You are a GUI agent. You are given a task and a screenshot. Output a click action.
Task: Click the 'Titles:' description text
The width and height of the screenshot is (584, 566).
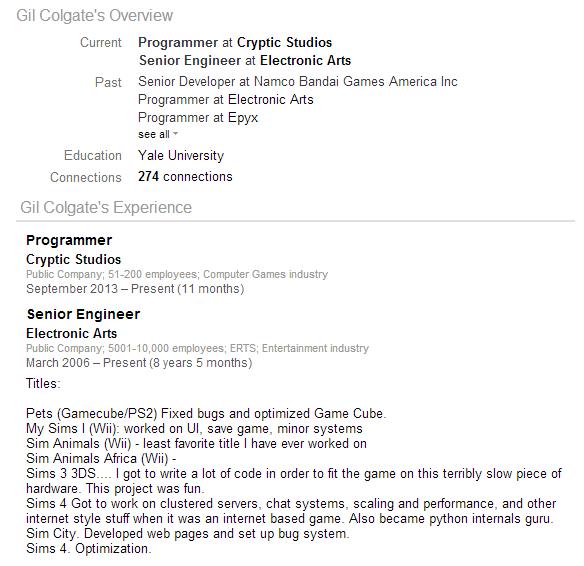click(x=43, y=384)
